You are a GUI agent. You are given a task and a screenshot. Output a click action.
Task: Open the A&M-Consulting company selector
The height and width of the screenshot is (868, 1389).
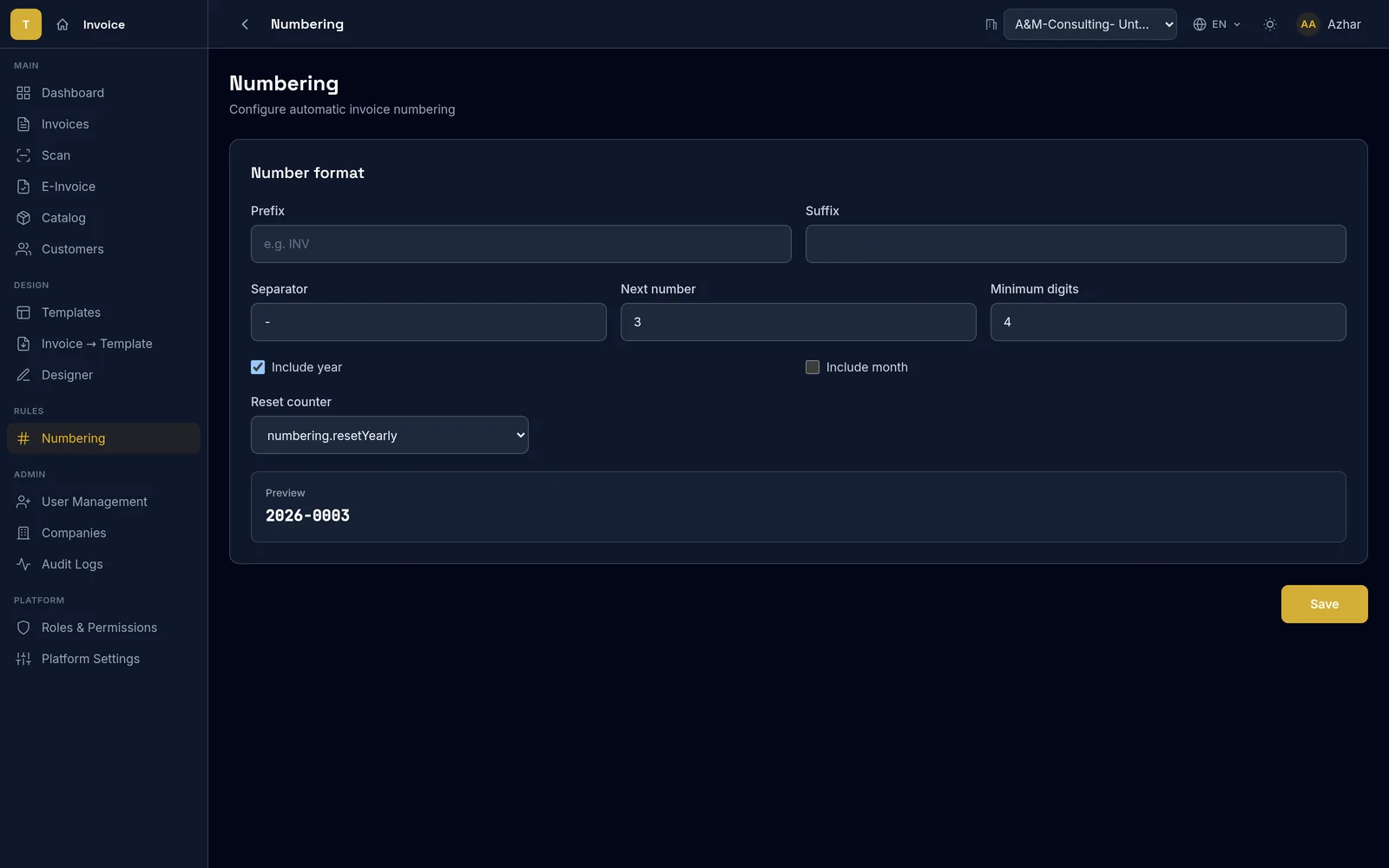[x=1090, y=24]
